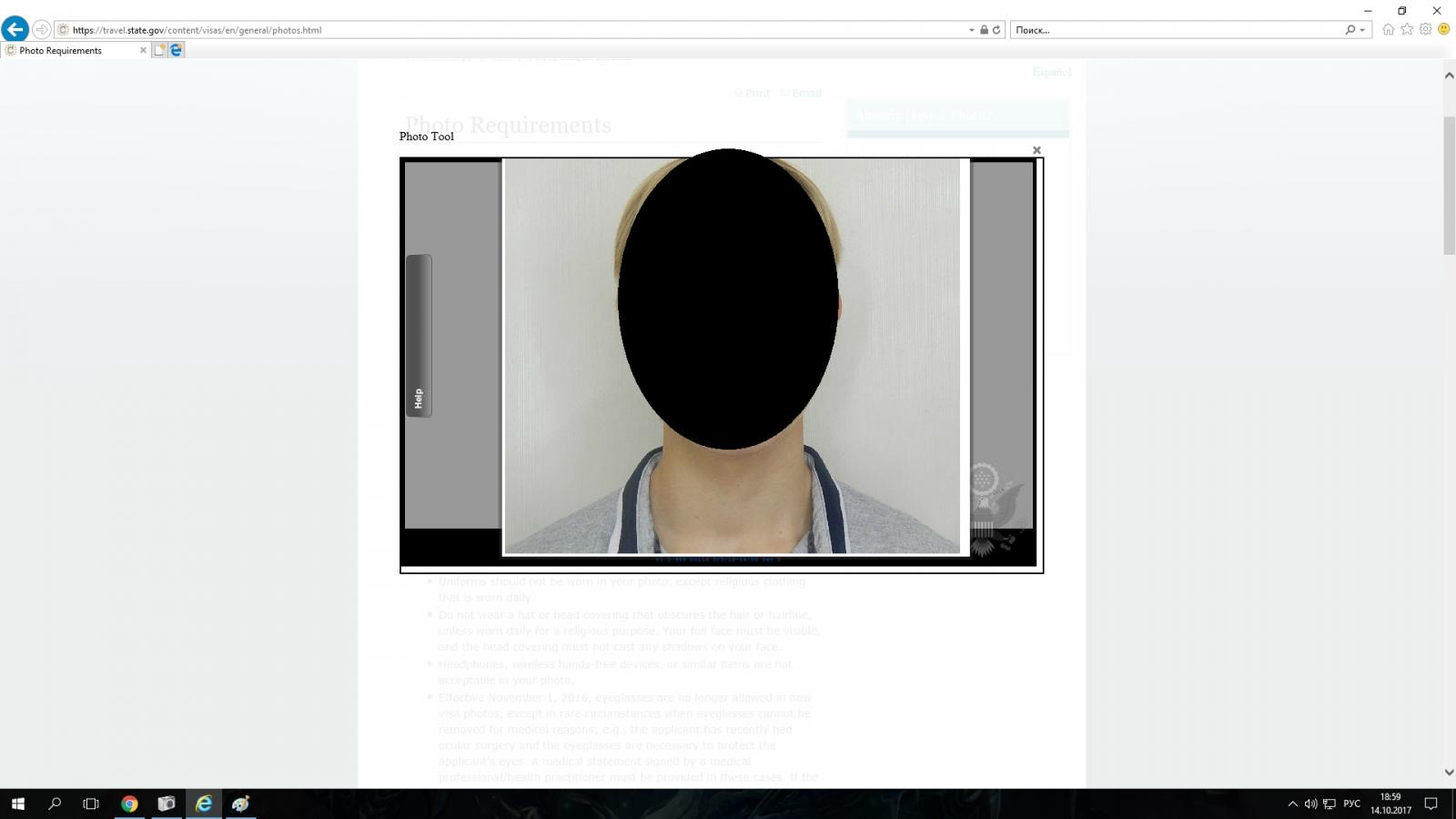Open the Action Center notification icon
1456x819 pixels.
pos(1431,804)
